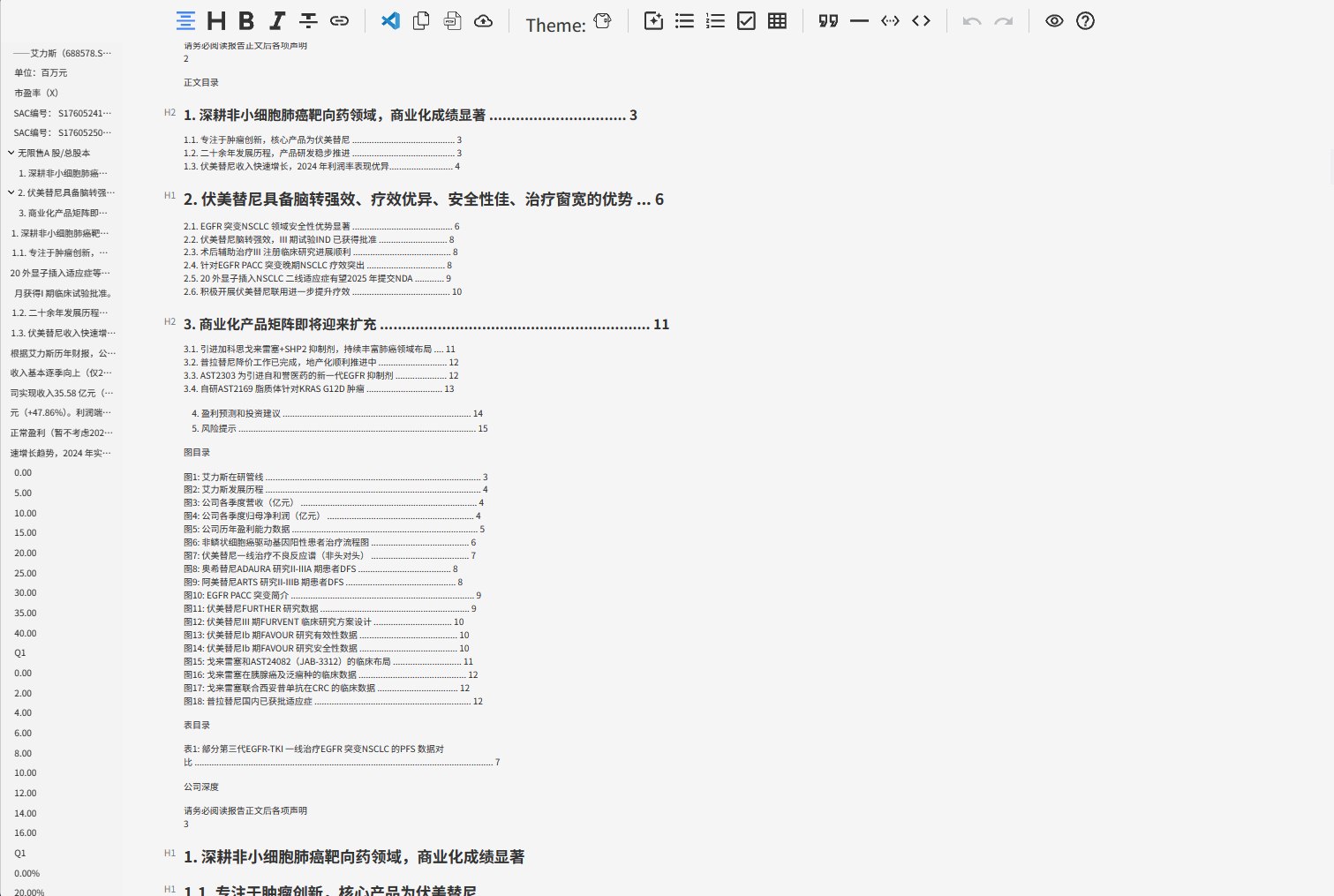The image size is (1334, 896).
Task: Click TOC line 2.1. EGFR 突变NSCLC 领域安全性优势显著
Action: coord(321,226)
